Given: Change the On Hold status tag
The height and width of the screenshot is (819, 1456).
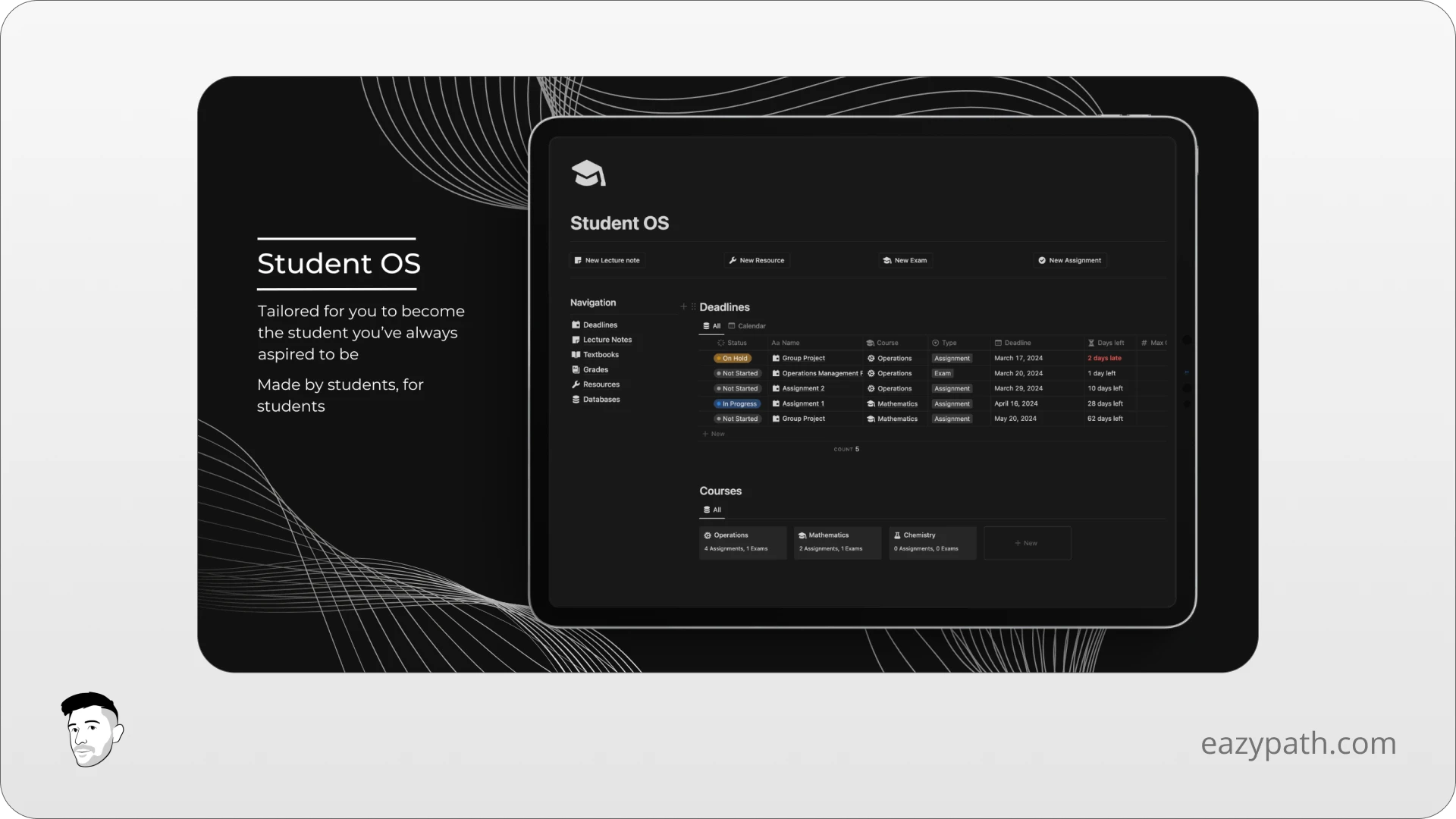Looking at the screenshot, I should [732, 359].
